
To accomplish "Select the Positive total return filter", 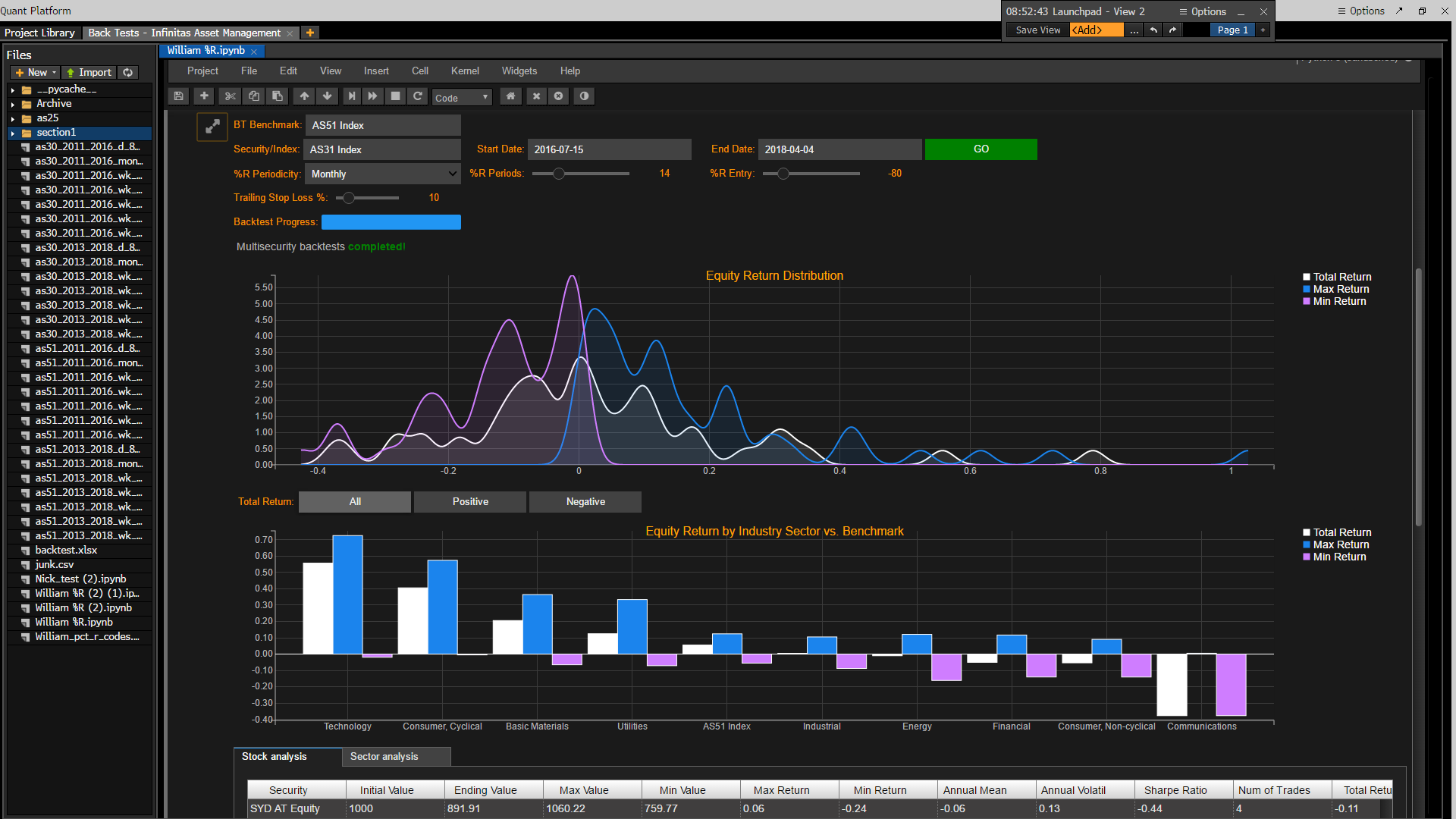I will pyautogui.click(x=470, y=502).
